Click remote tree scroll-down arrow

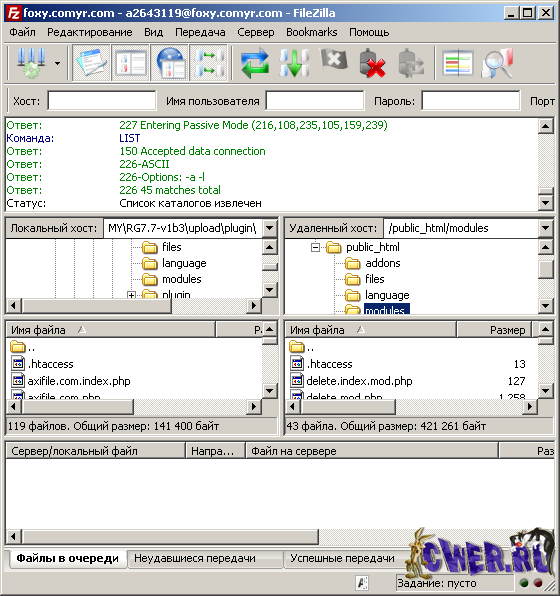[x=546, y=306]
